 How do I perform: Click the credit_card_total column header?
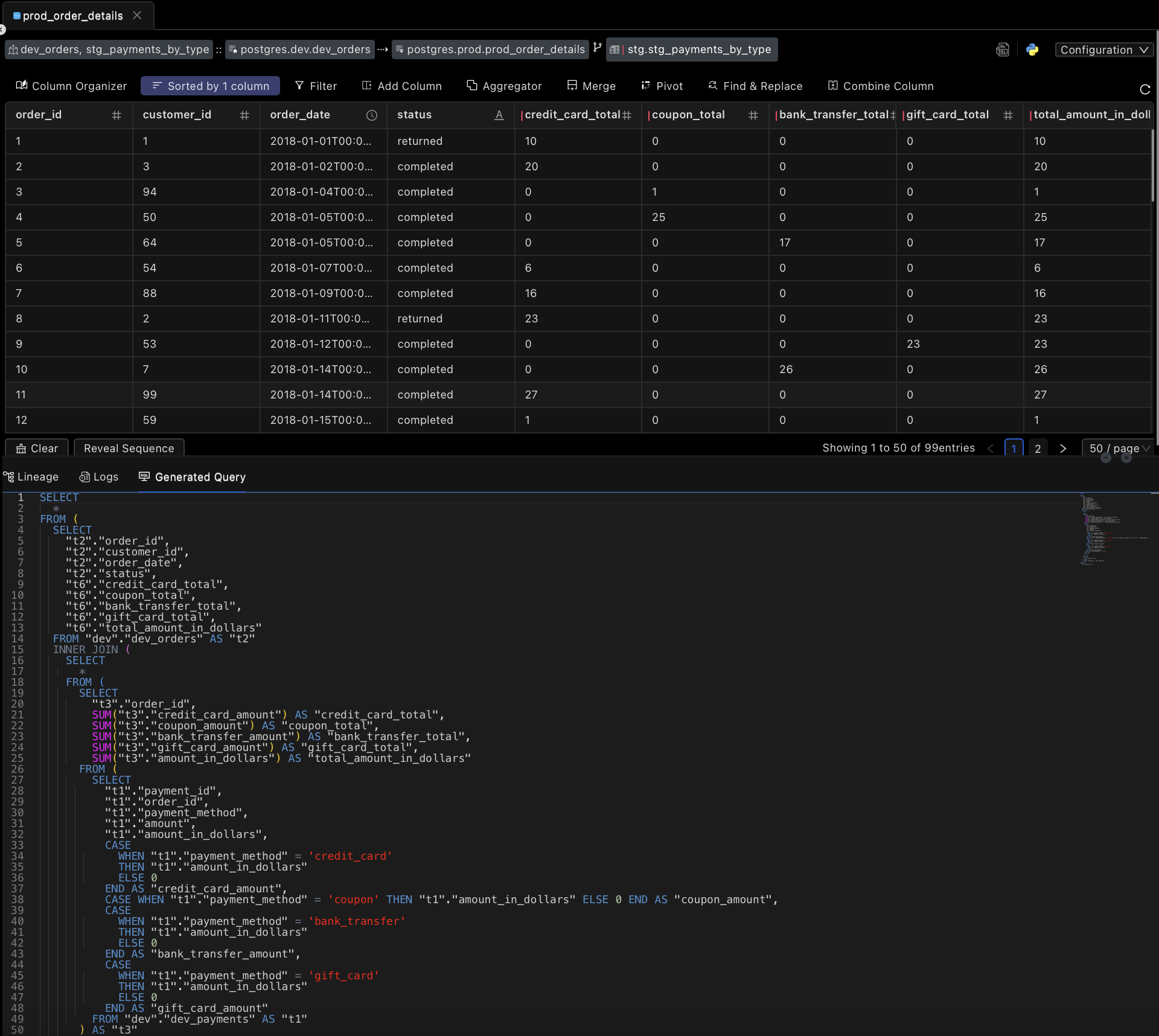pyautogui.click(x=578, y=115)
